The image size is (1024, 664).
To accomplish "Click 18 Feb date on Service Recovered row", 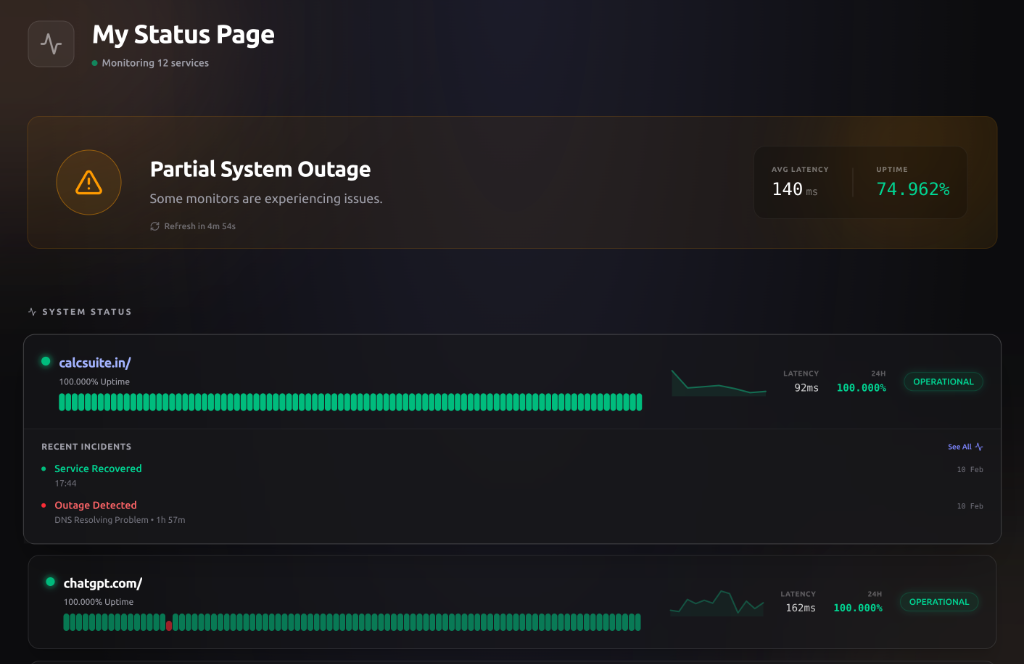I will 970,469.
